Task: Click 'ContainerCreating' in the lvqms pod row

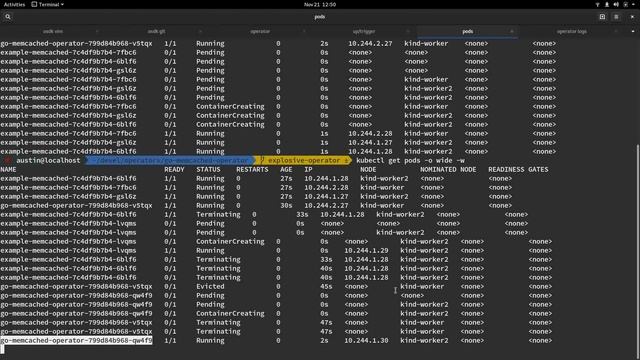Action: point(230,242)
